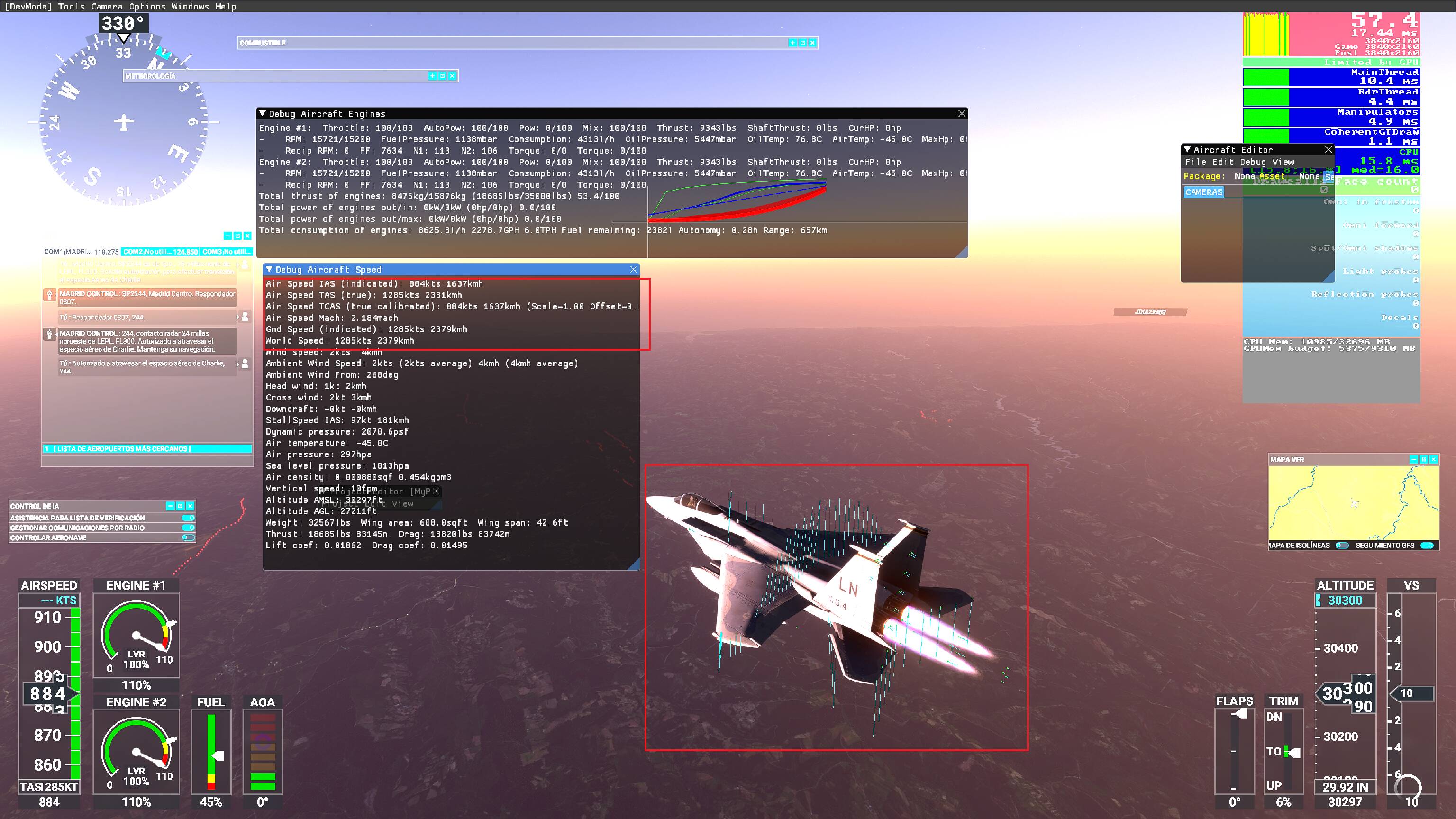
Task: Enable the Mapa de isolíneas switch
Action: (x=1342, y=546)
